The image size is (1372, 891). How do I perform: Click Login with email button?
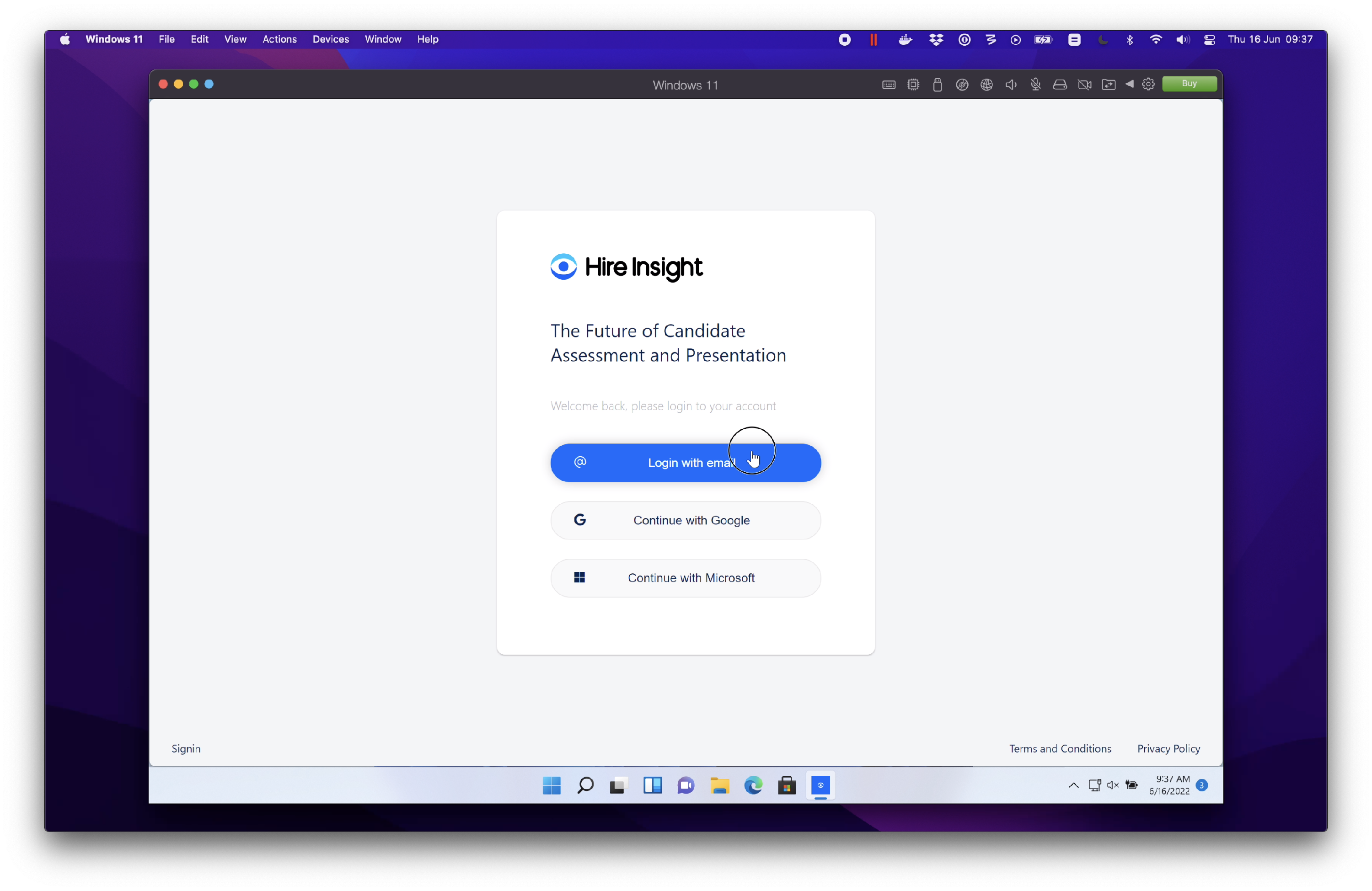[686, 463]
